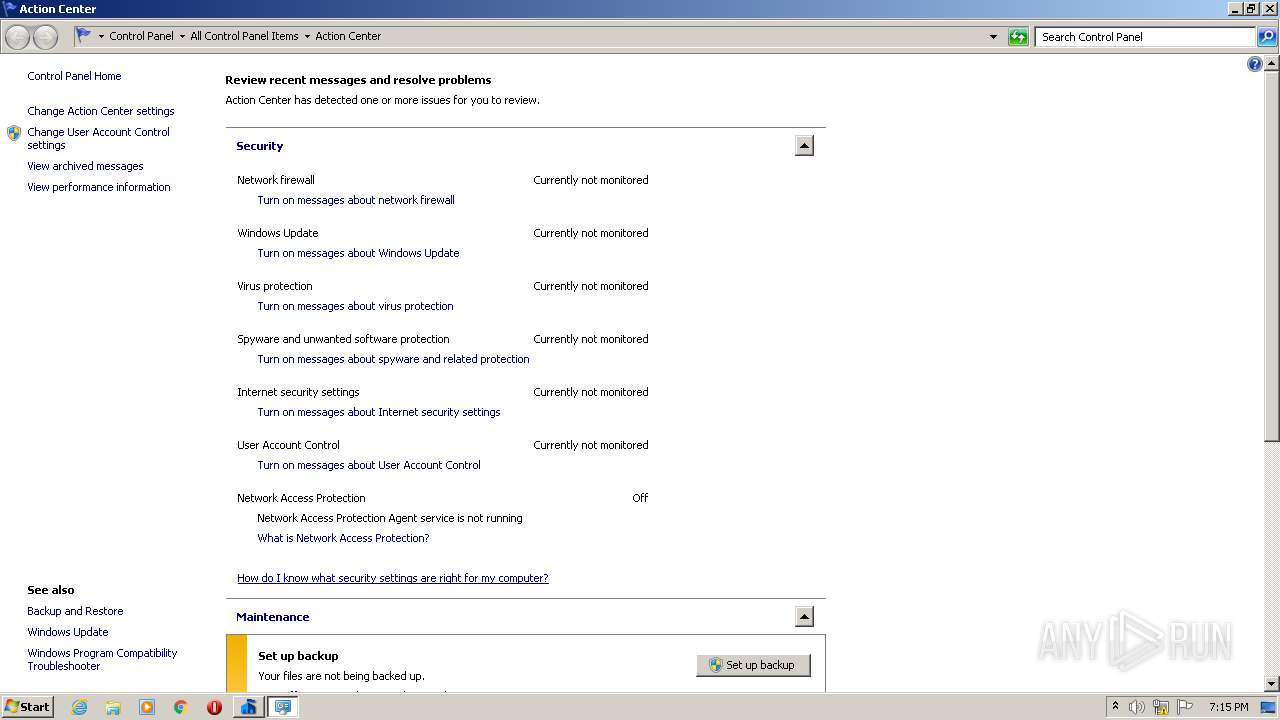
Task: Open Internet Explorer from the taskbar
Action: 79,707
